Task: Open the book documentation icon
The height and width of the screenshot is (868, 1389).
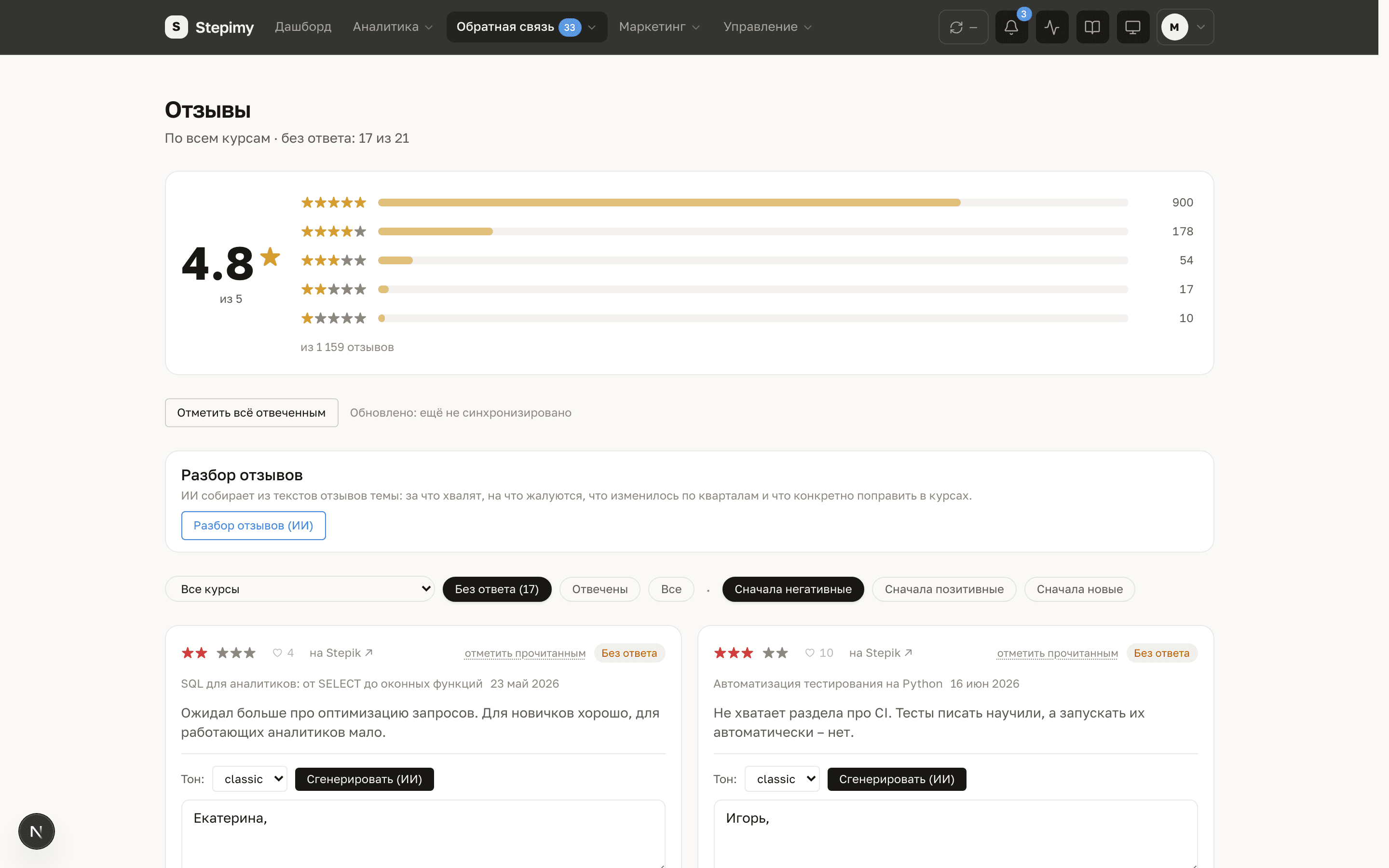Action: (x=1092, y=27)
